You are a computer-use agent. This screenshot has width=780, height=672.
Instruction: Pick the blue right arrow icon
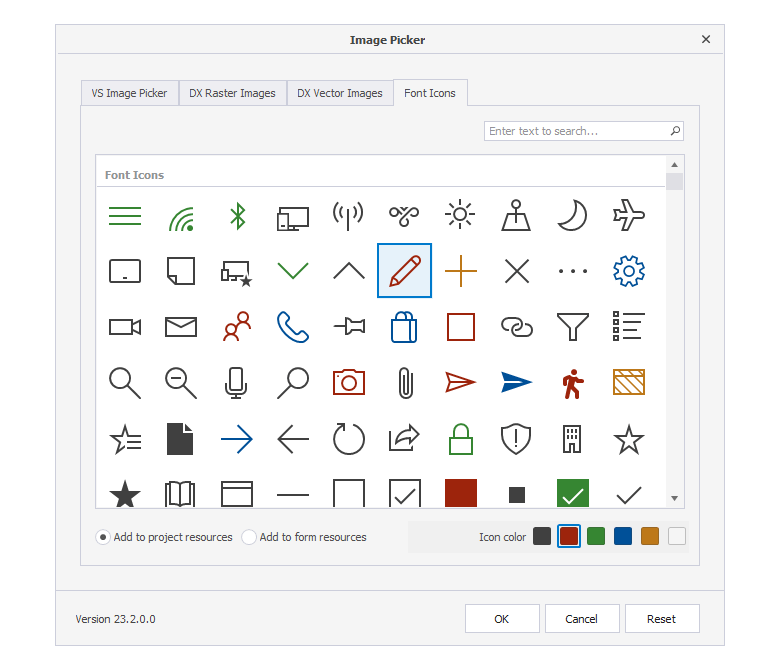(237, 439)
